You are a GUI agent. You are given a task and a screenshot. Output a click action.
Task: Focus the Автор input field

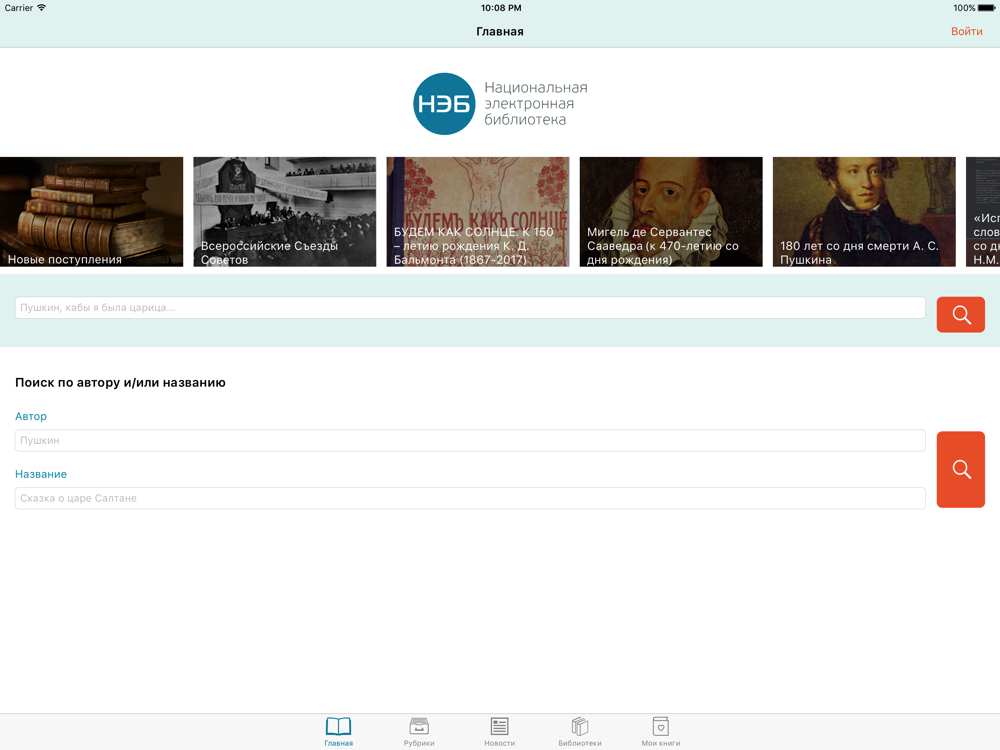tap(470, 440)
